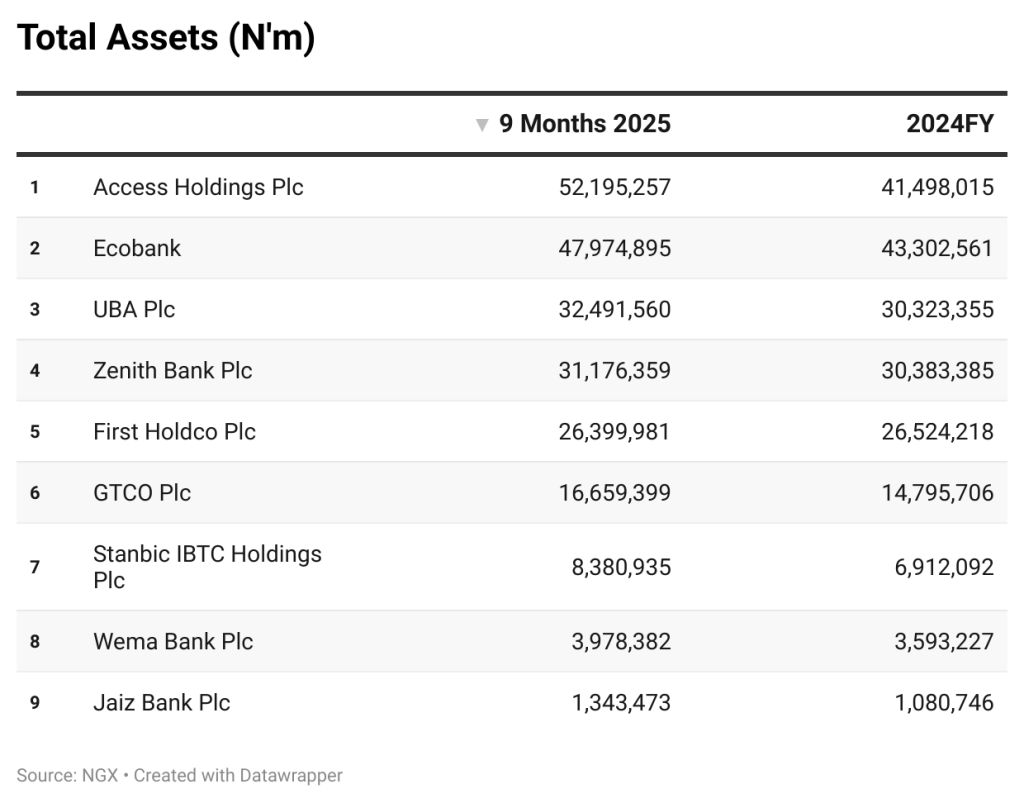Sort by the 9 Months 2025 column header

coord(585,124)
